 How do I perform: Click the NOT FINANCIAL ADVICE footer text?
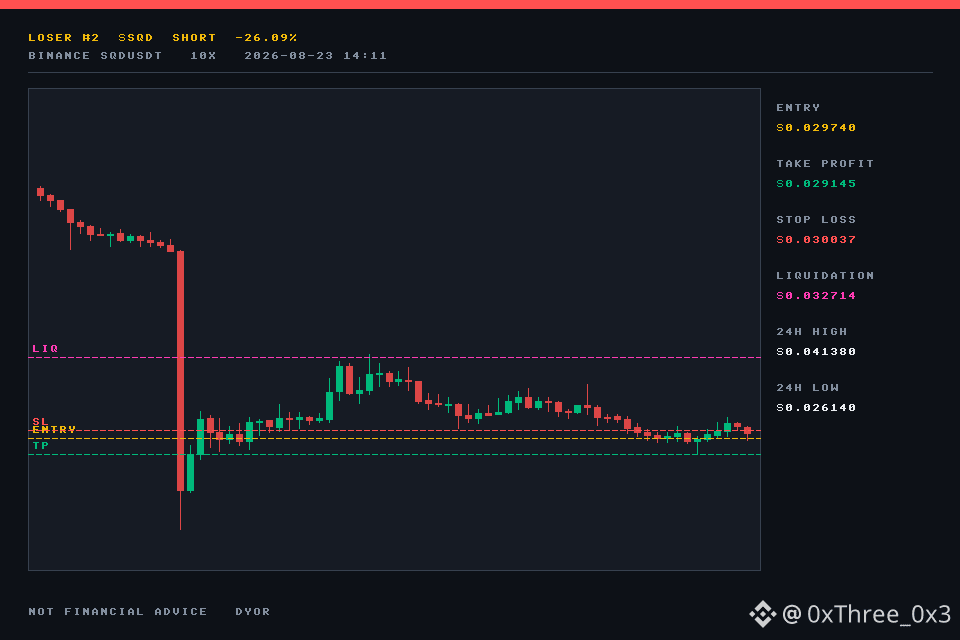click(118, 611)
